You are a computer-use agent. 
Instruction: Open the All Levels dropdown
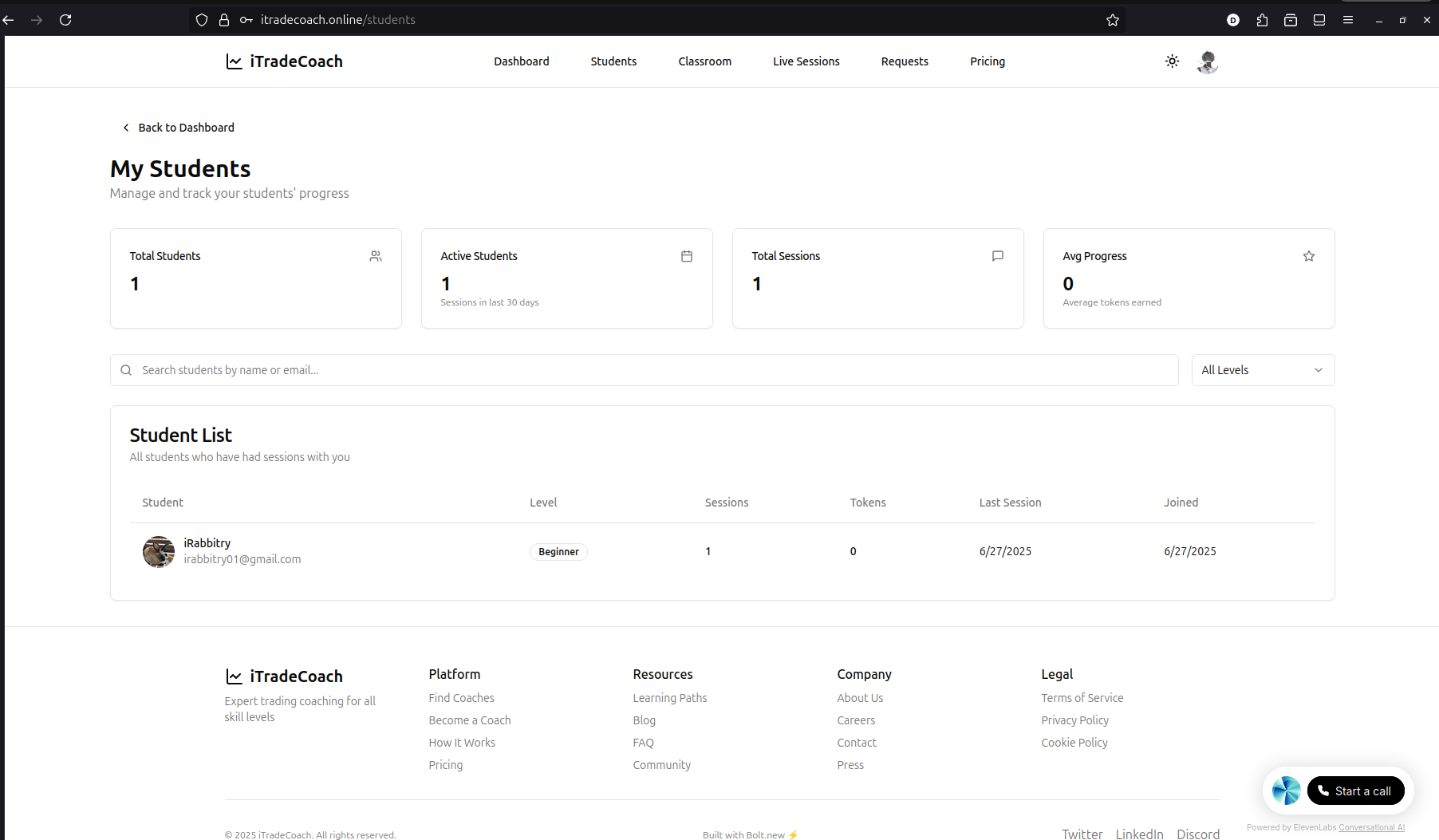click(1263, 370)
